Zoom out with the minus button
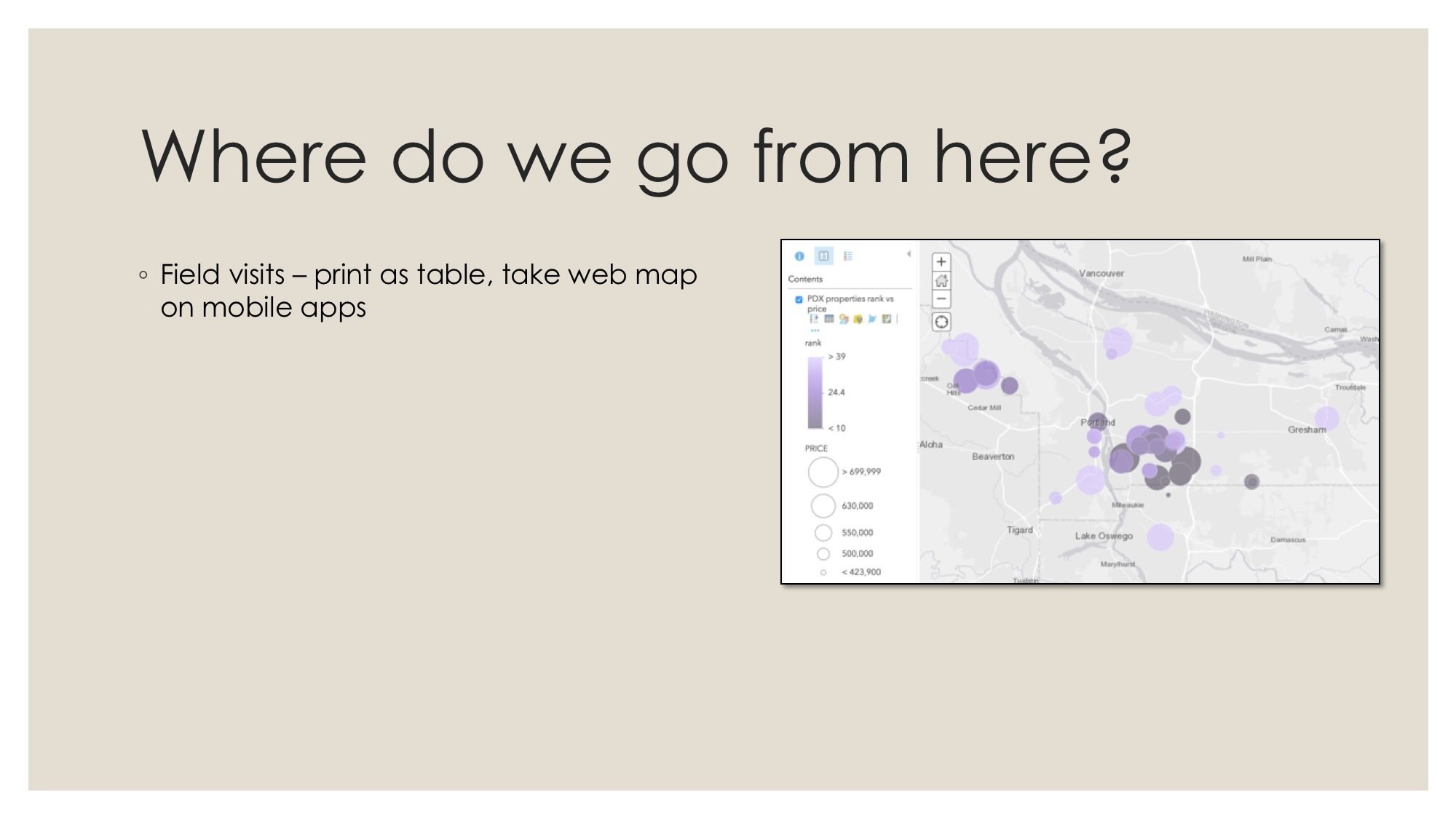1456x819 pixels. (x=941, y=299)
